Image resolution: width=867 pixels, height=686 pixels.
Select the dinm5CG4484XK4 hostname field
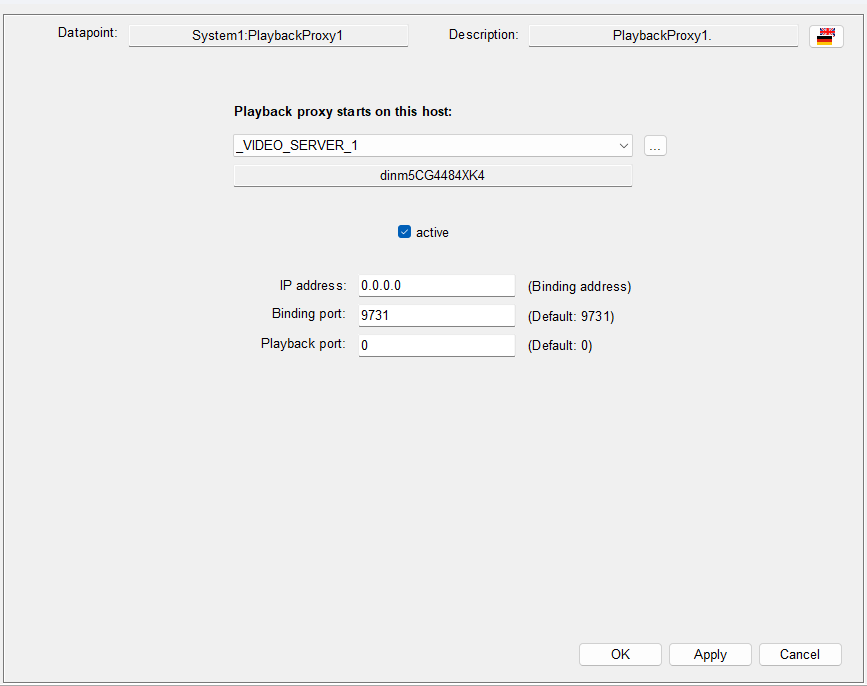tap(432, 176)
